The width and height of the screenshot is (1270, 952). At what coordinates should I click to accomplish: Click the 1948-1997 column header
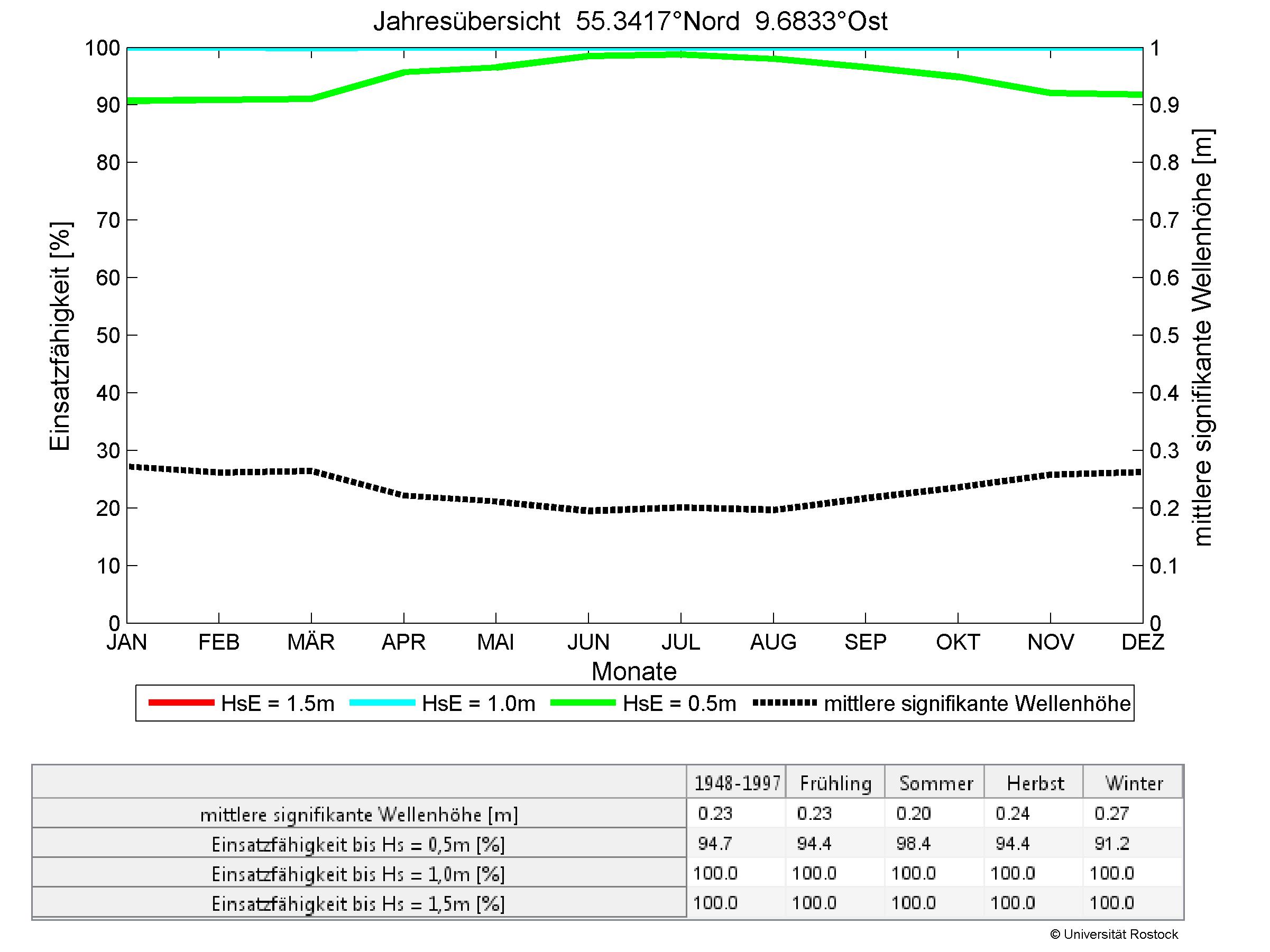pyautogui.click(x=737, y=783)
